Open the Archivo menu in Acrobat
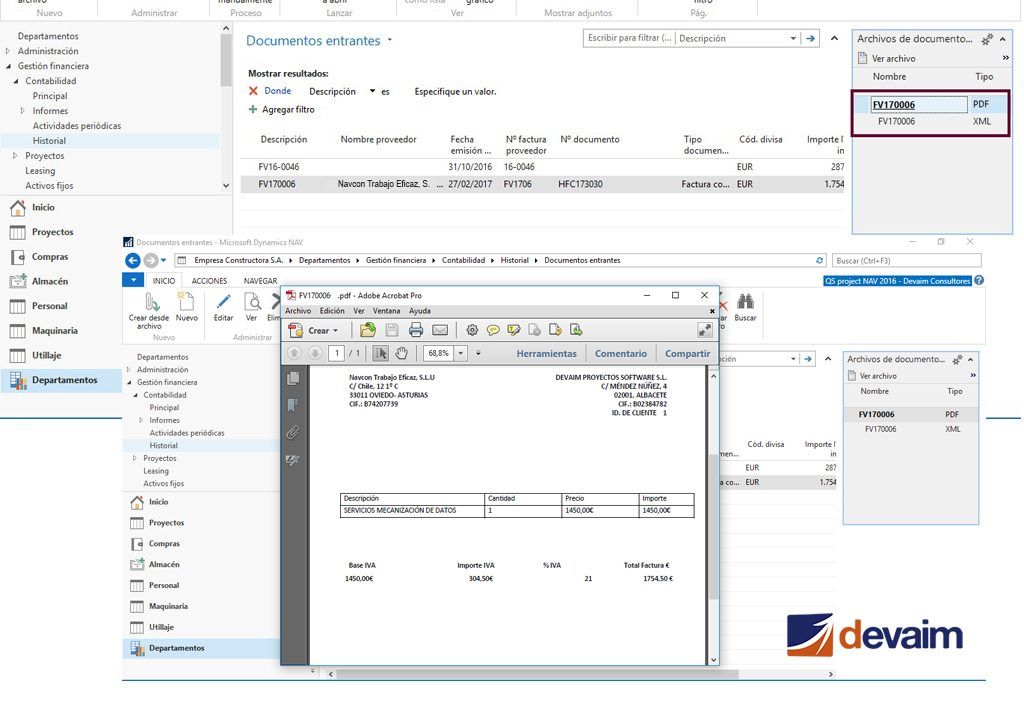This screenshot has width=1024, height=705. point(298,311)
